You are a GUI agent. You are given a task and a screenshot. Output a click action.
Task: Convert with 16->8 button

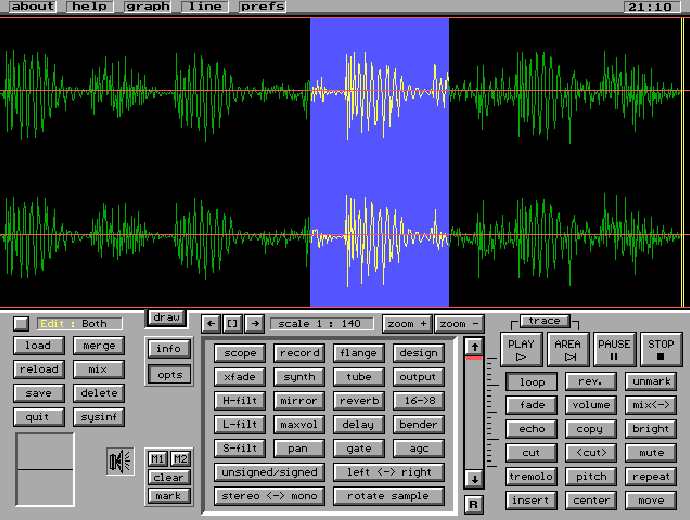pos(418,400)
